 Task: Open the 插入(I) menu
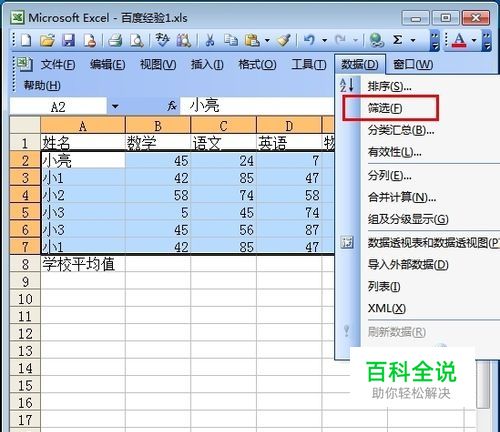[x=207, y=64]
